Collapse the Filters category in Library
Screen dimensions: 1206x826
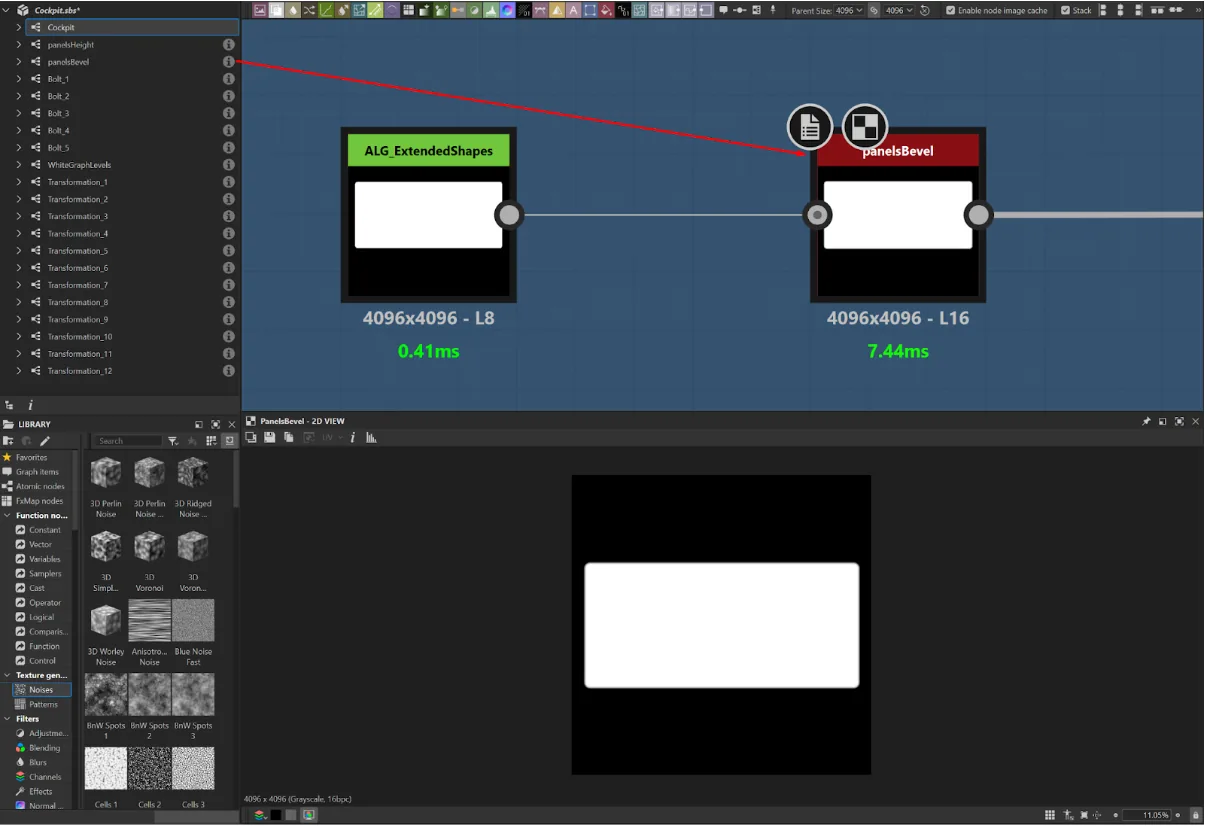coord(7,719)
